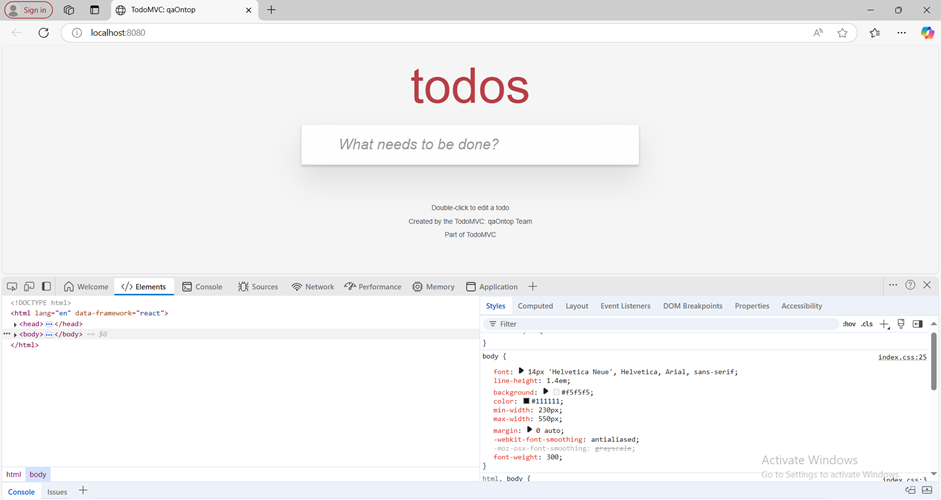Open DevTools help question mark icon

coord(910,285)
